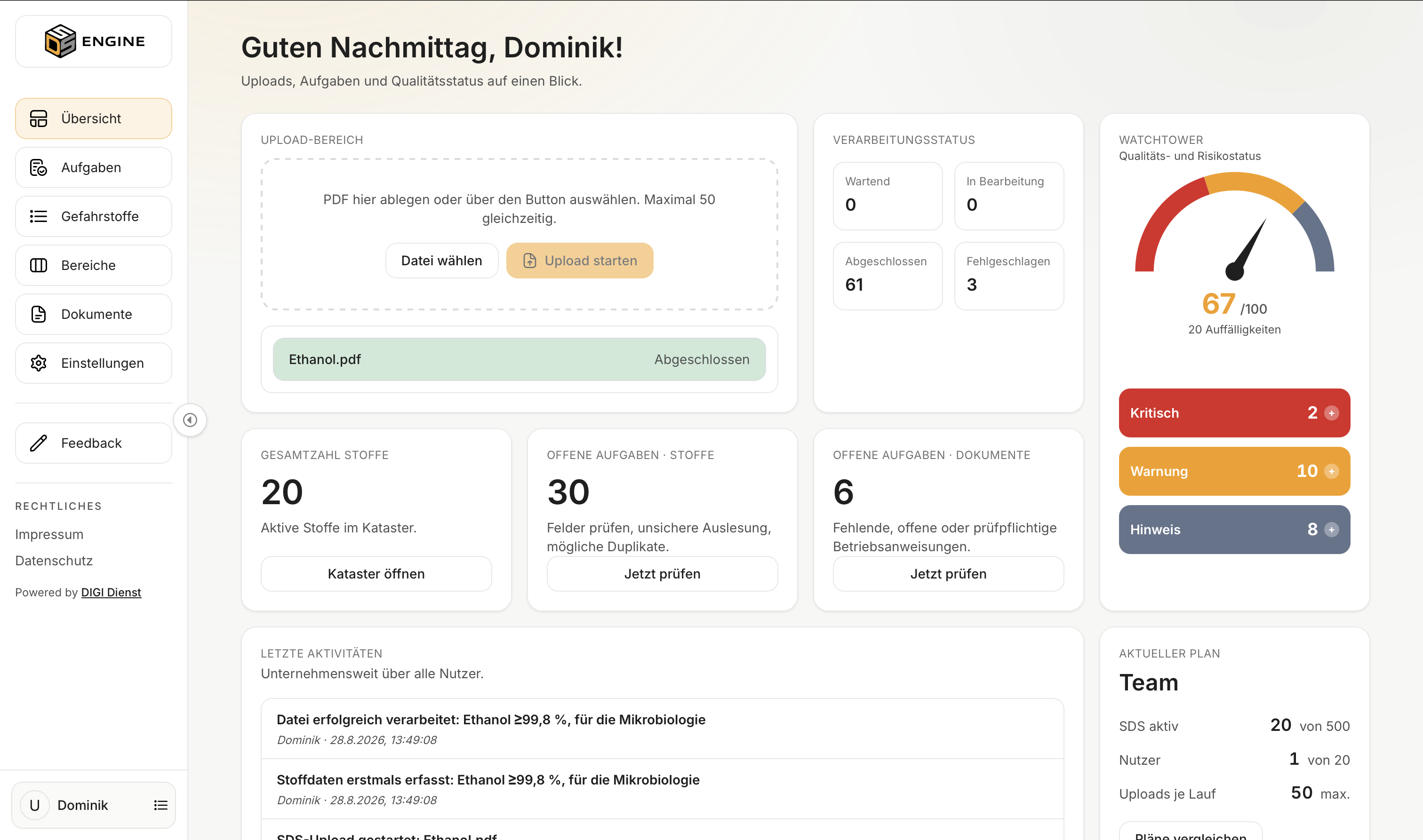The width and height of the screenshot is (1423, 840).
Task: Open activity 'Stoffdaten erstmals erfasst: Ethanol'
Action: (x=663, y=789)
